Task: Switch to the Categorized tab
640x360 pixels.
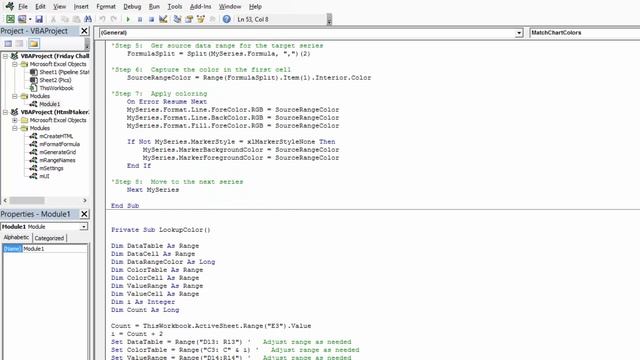Action: [49, 238]
